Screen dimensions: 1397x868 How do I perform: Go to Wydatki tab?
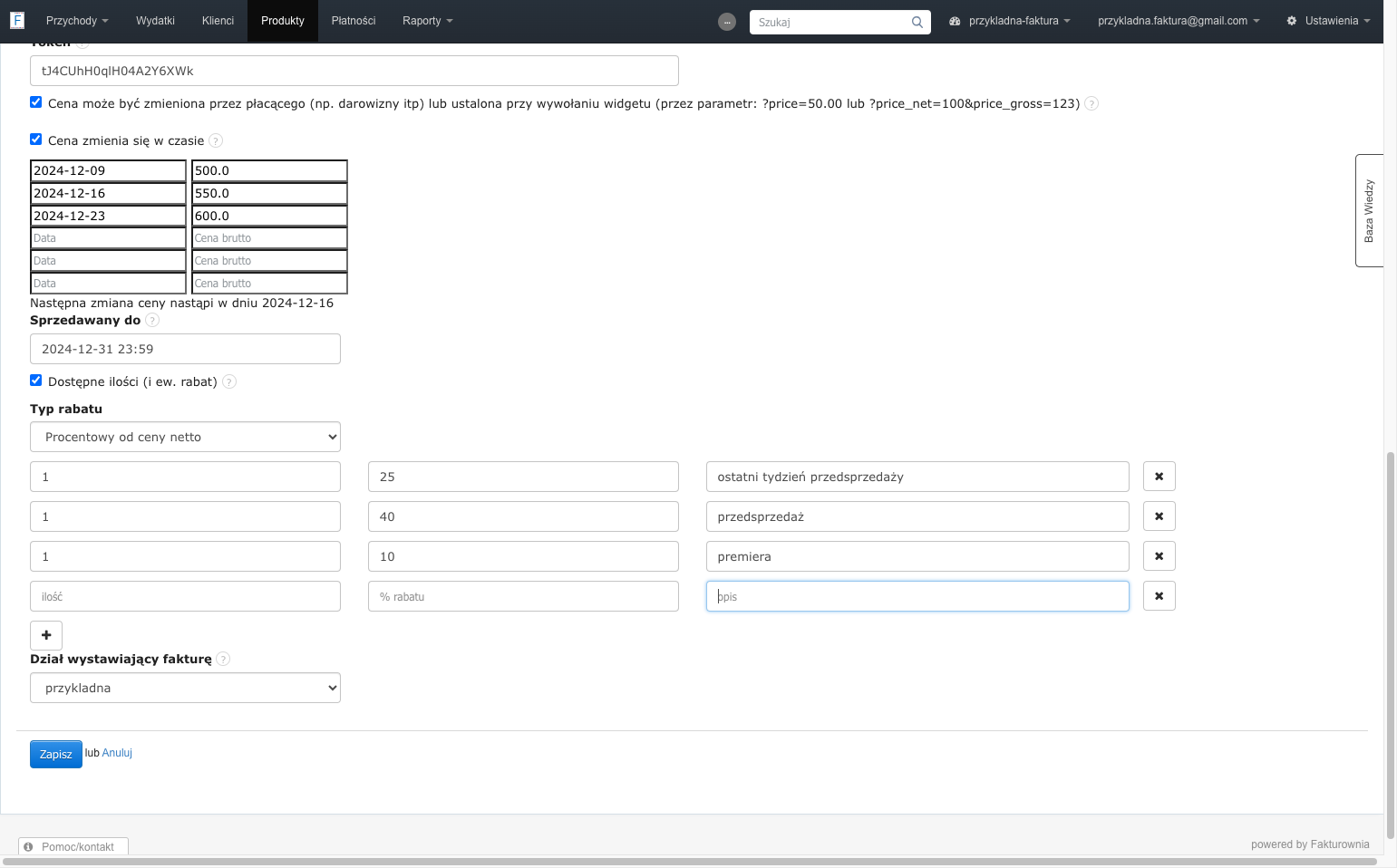click(x=155, y=21)
